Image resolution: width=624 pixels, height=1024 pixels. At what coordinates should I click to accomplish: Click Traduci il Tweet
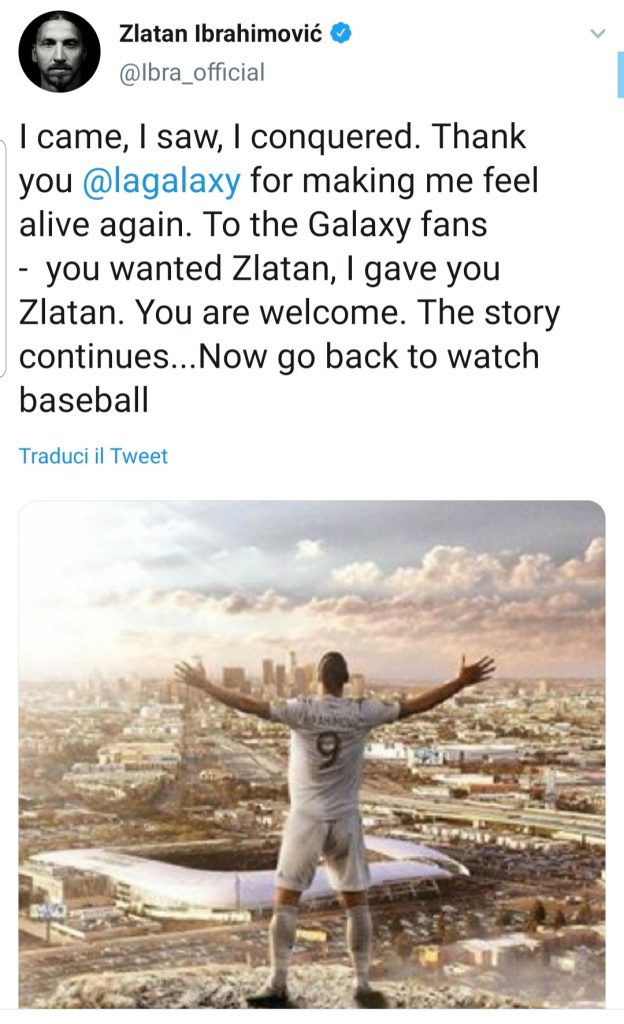coord(93,456)
